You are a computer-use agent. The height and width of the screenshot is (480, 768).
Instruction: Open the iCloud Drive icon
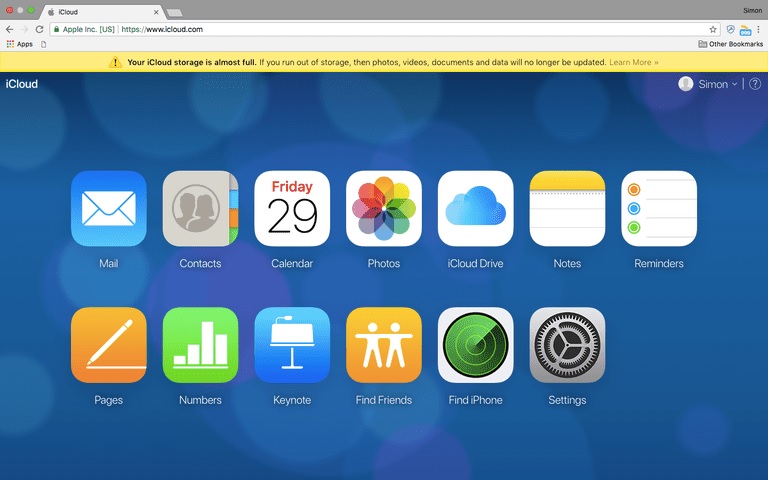click(x=476, y=209)
